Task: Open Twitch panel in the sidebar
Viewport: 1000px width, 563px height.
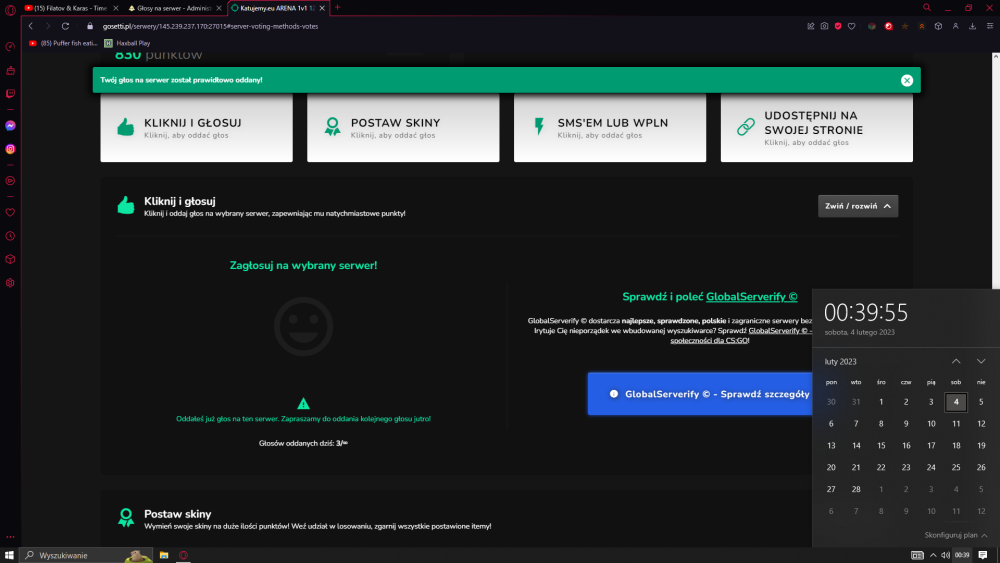Action: point(10,94)
